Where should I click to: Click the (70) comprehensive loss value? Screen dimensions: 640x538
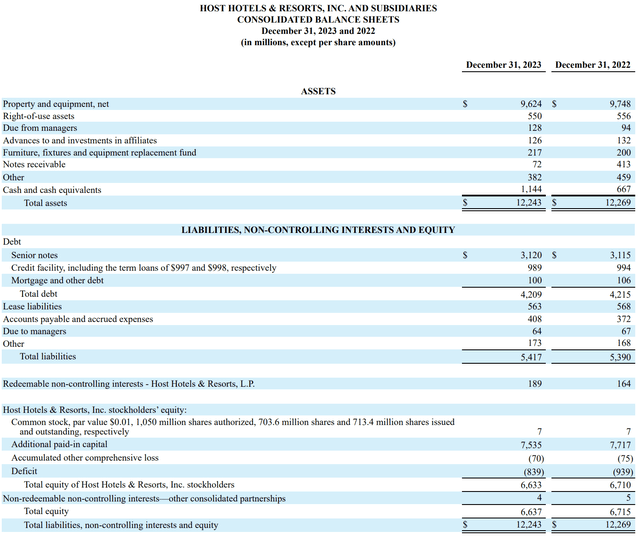pyautogui.click(x=534, y=459)
